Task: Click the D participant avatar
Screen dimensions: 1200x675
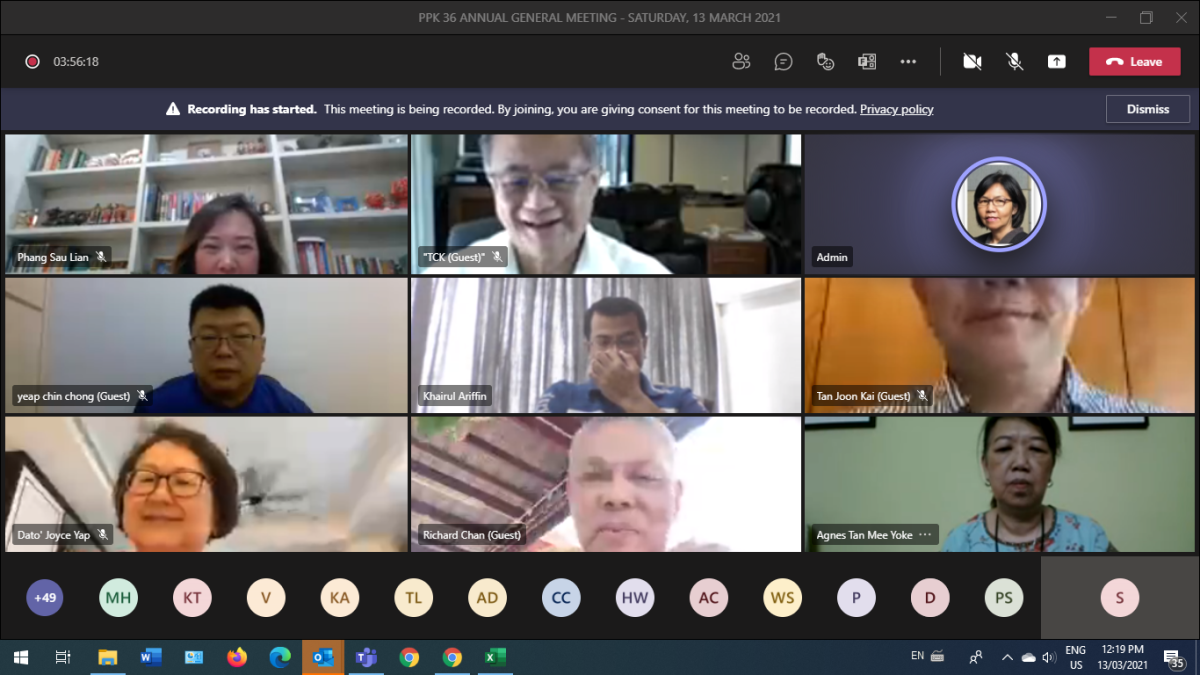Action: pos(930,598)
